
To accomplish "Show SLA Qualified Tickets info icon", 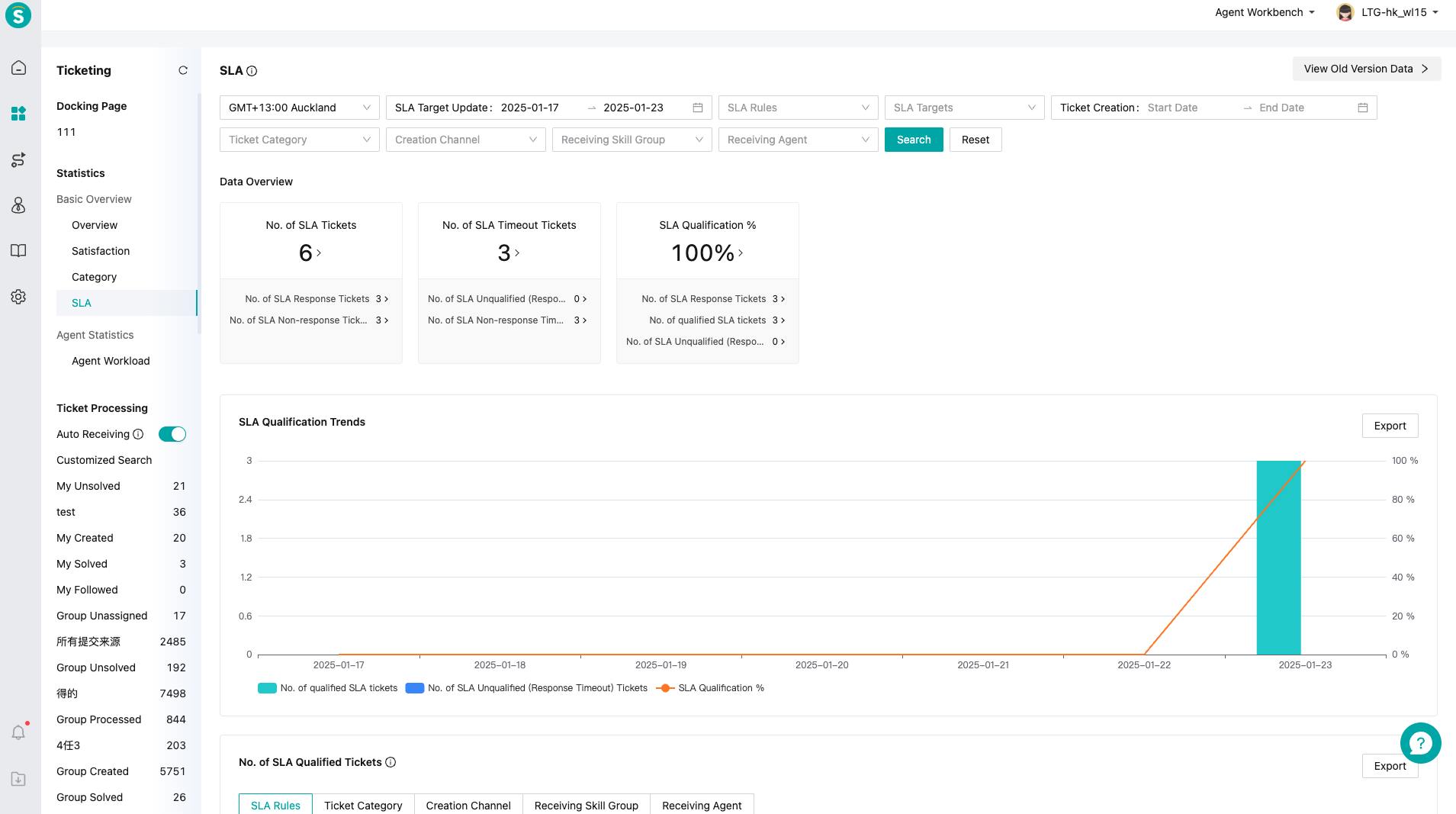I will (x=391, y=762).
